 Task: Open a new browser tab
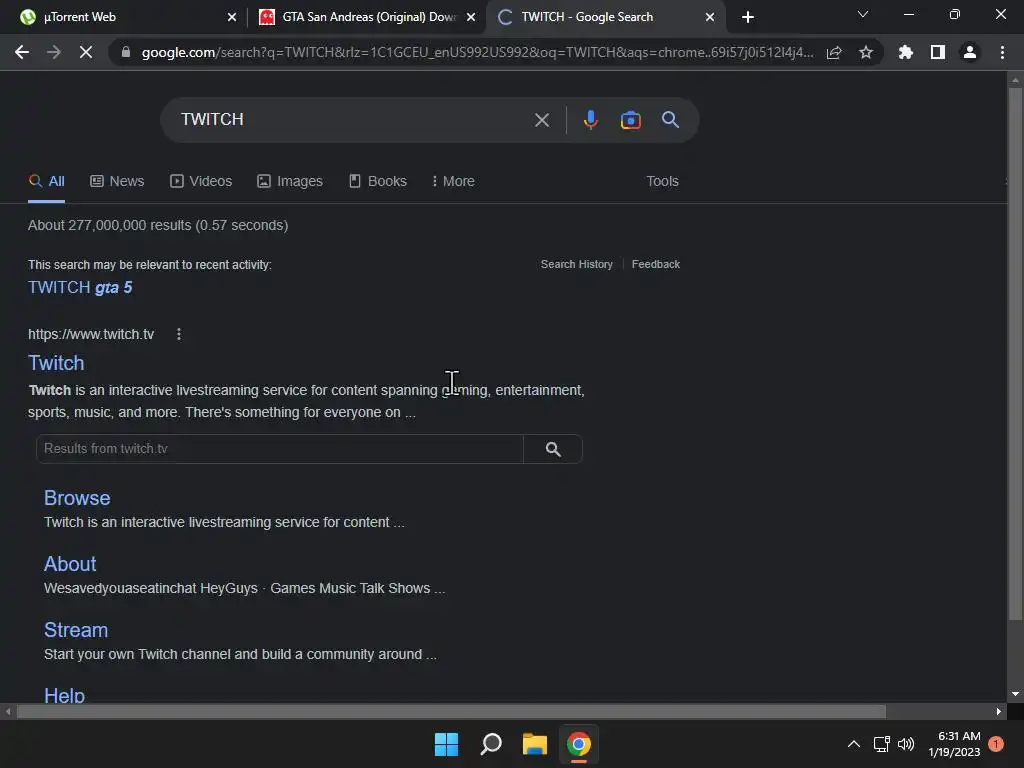[x=748, y=17]
